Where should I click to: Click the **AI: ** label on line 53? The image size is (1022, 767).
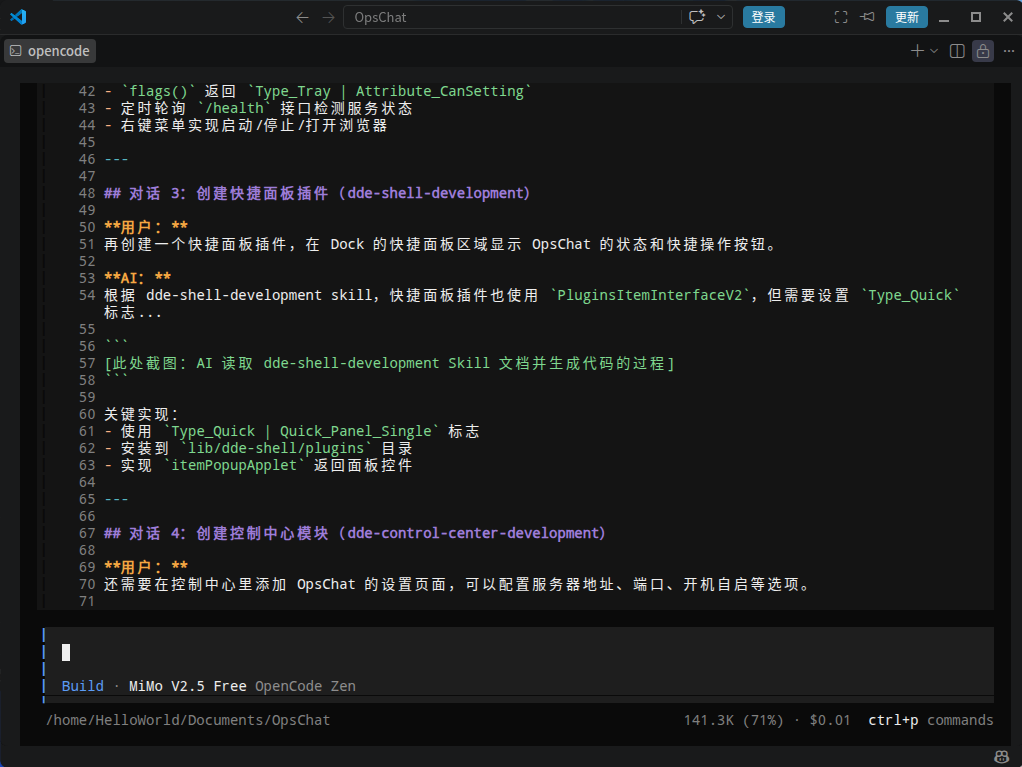tap(138, 278)
